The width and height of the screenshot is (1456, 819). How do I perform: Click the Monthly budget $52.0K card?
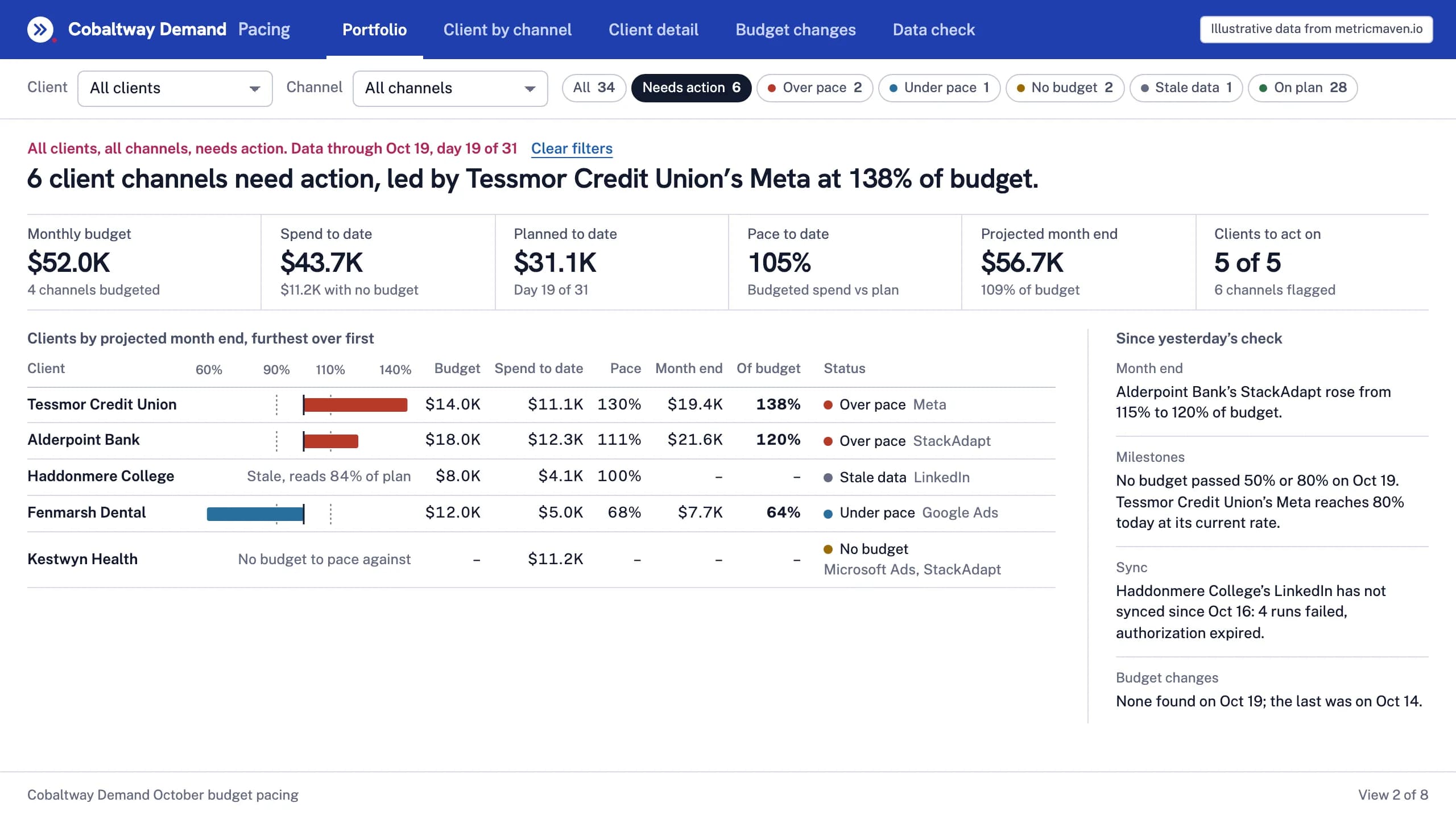tap(143, 262)
